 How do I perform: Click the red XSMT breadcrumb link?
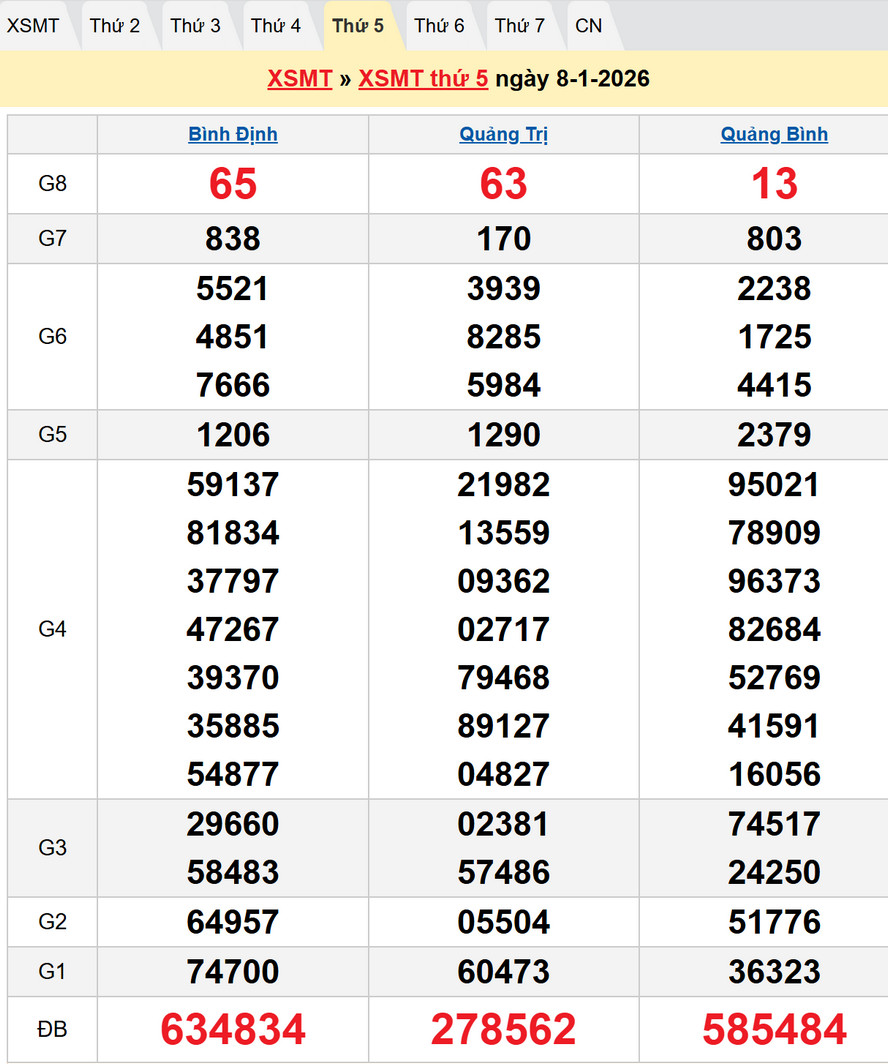coord(299,79)
